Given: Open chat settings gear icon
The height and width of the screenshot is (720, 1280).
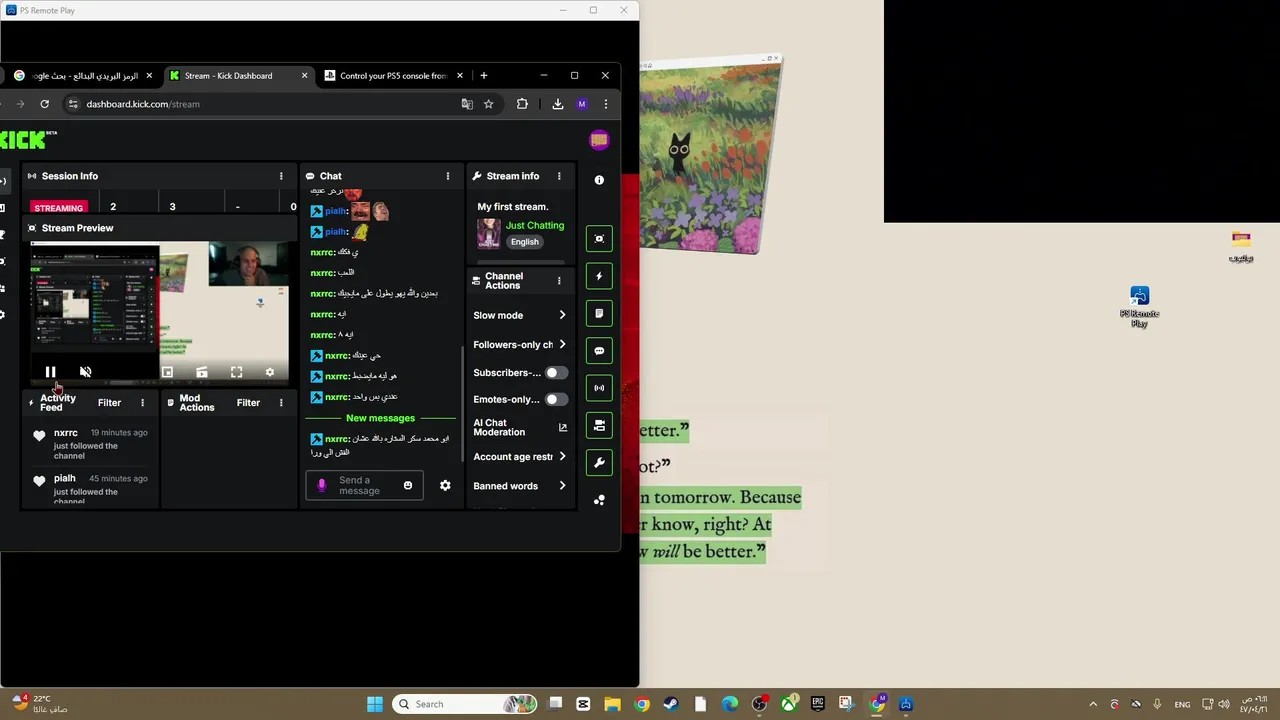Looking at the screenshot, I should pyautogui.click(x=445, y=486).
